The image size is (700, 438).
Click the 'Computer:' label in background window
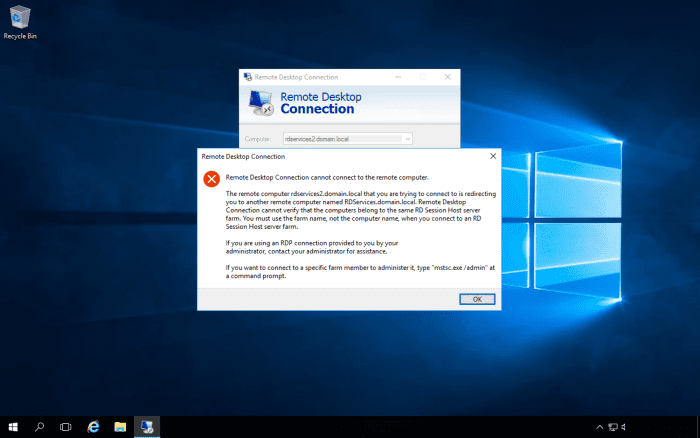click(x=258, y=139)
